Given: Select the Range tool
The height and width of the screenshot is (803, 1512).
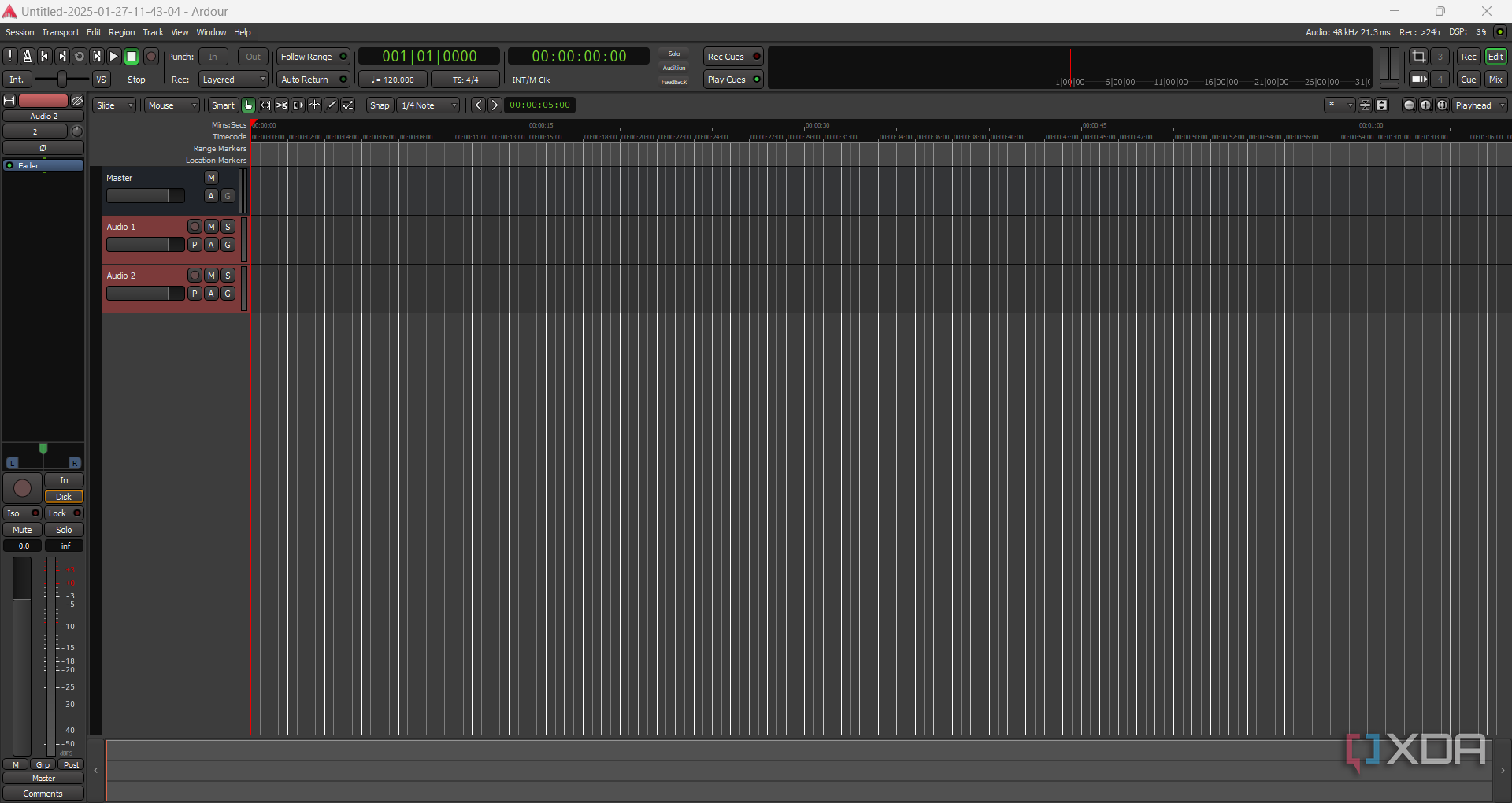Looking at the screenshot, I should pos(265,105).
